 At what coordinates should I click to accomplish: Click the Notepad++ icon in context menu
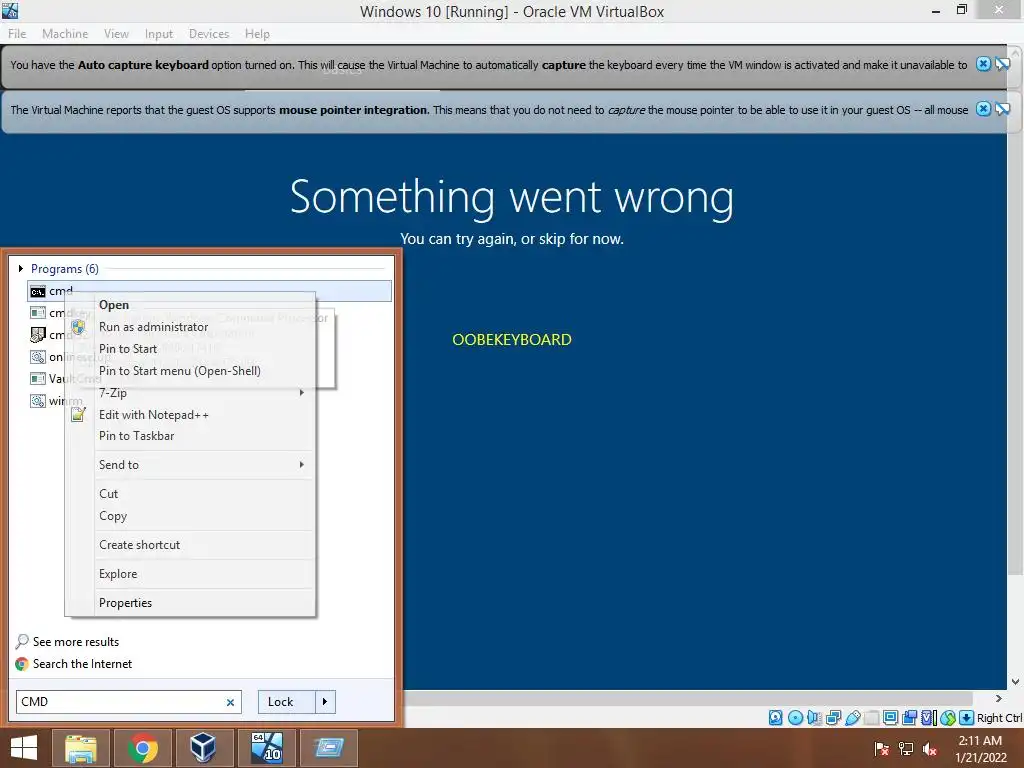(x=78, y=414)
